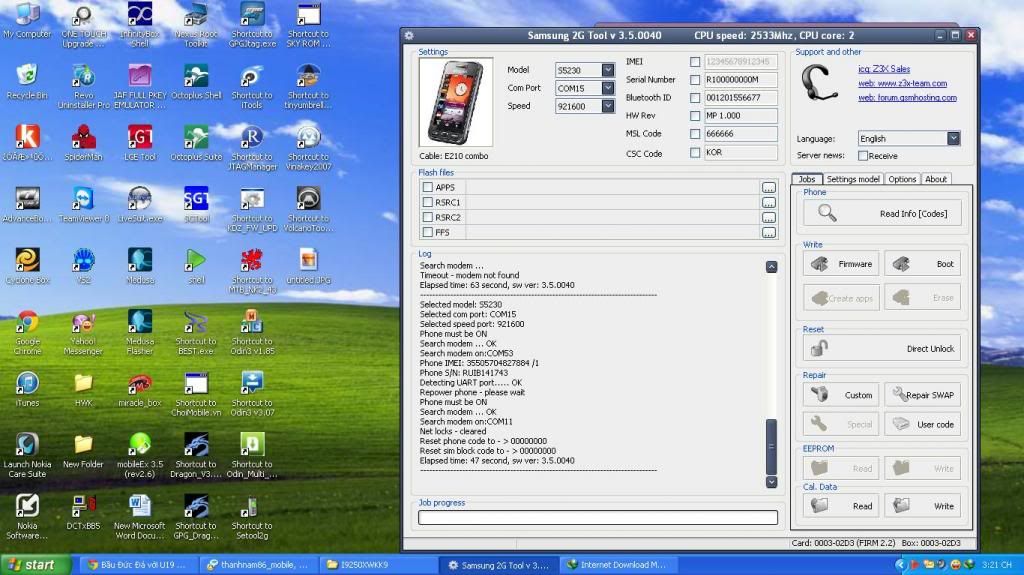Click the Repair SWAP button
This screenshot has height=575, width=1024.
click(922, 395)
